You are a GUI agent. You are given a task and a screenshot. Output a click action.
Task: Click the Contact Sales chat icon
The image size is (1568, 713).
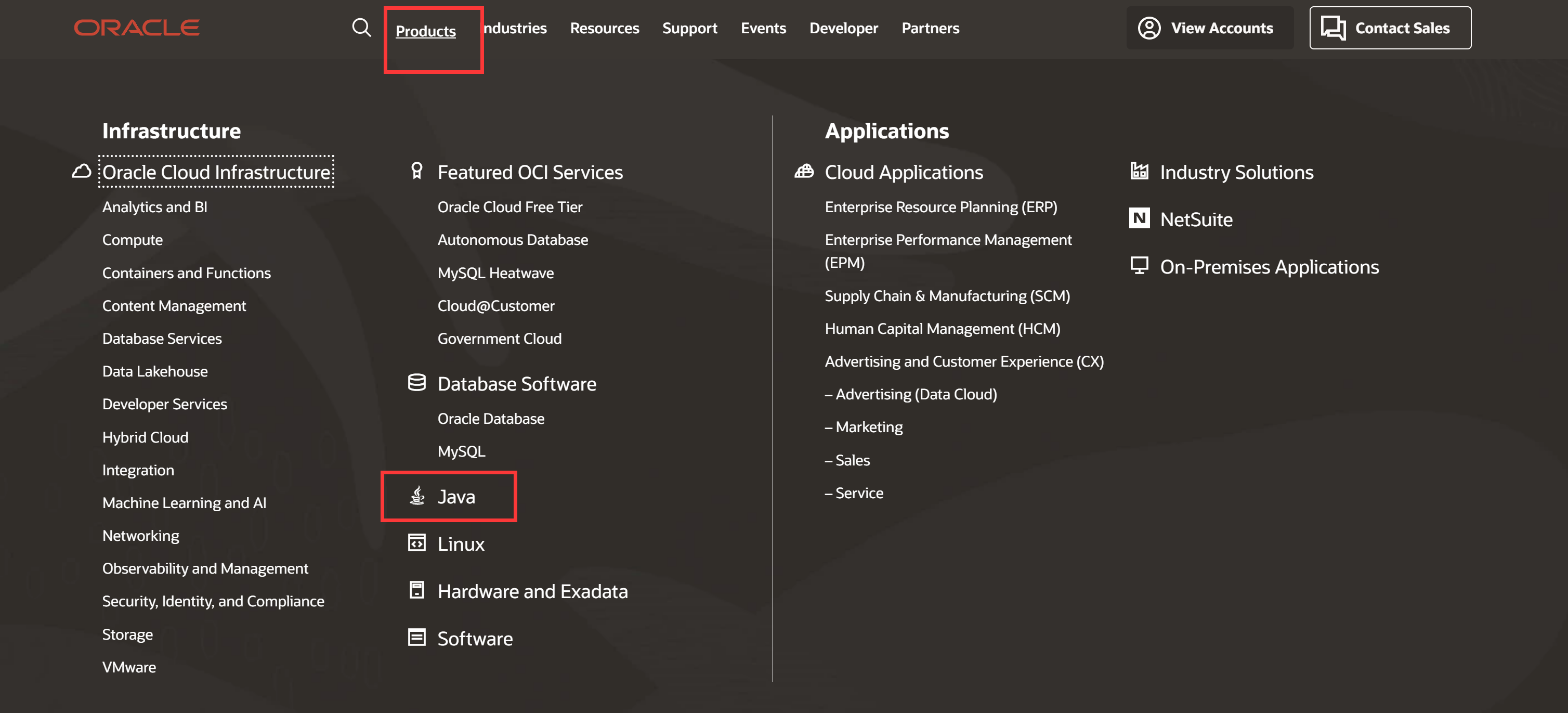click(1333, 28)
